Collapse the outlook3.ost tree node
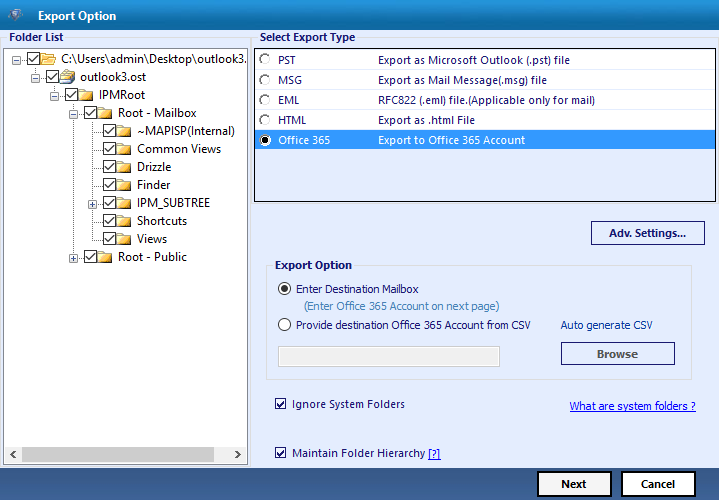The width and height of the screenshot is (719, 500). (35, 78)
